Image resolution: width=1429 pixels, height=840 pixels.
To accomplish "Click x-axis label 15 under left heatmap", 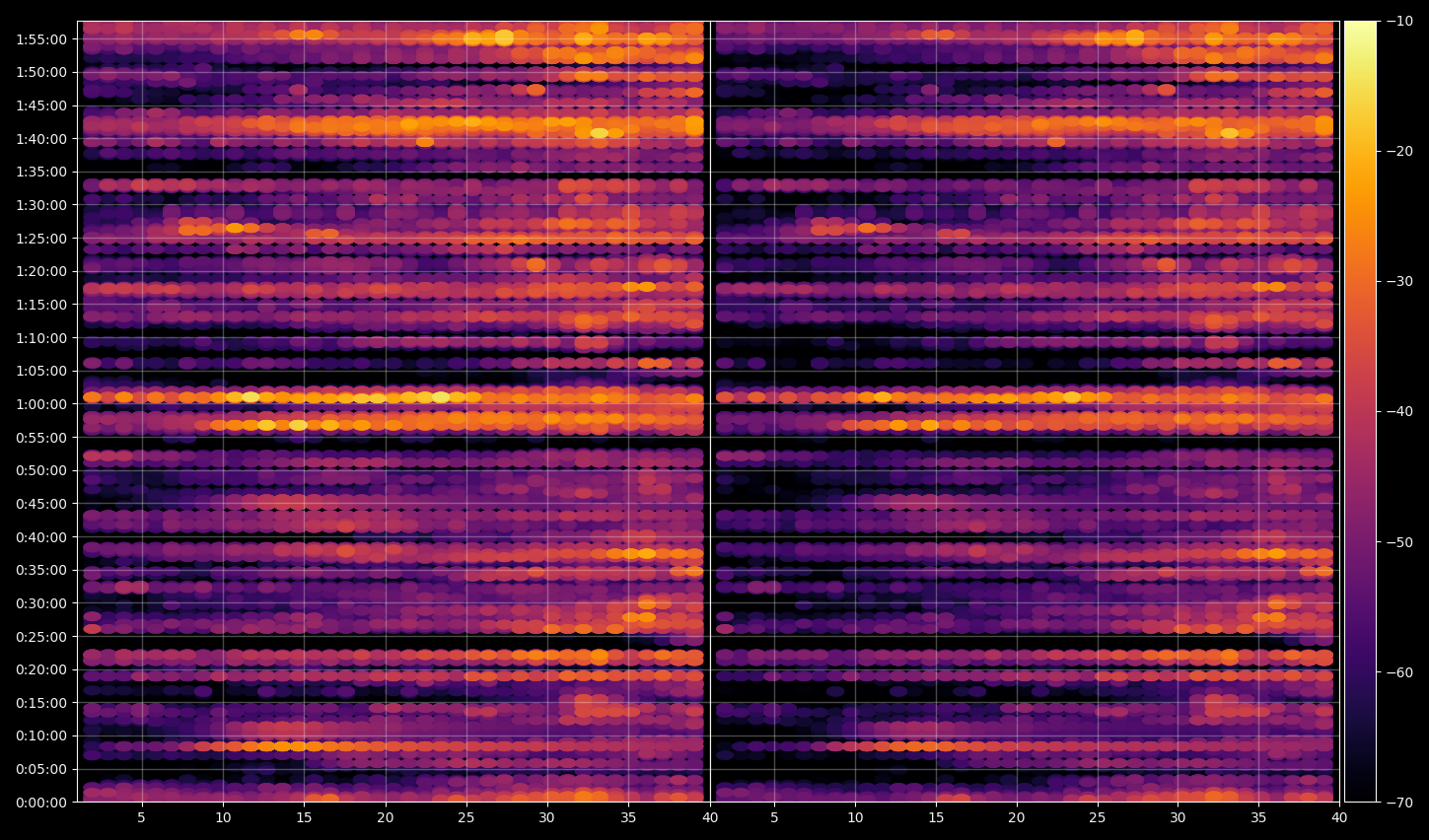I will coord(304,817).
